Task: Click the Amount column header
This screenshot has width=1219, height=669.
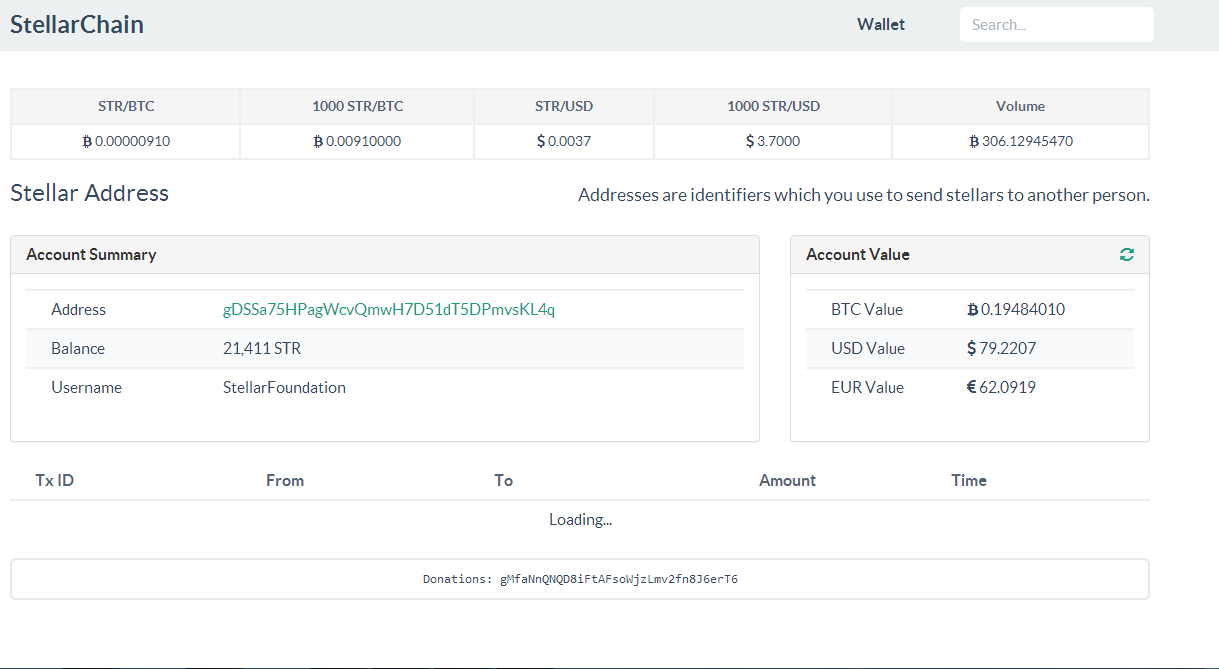Action: [787, 481]
